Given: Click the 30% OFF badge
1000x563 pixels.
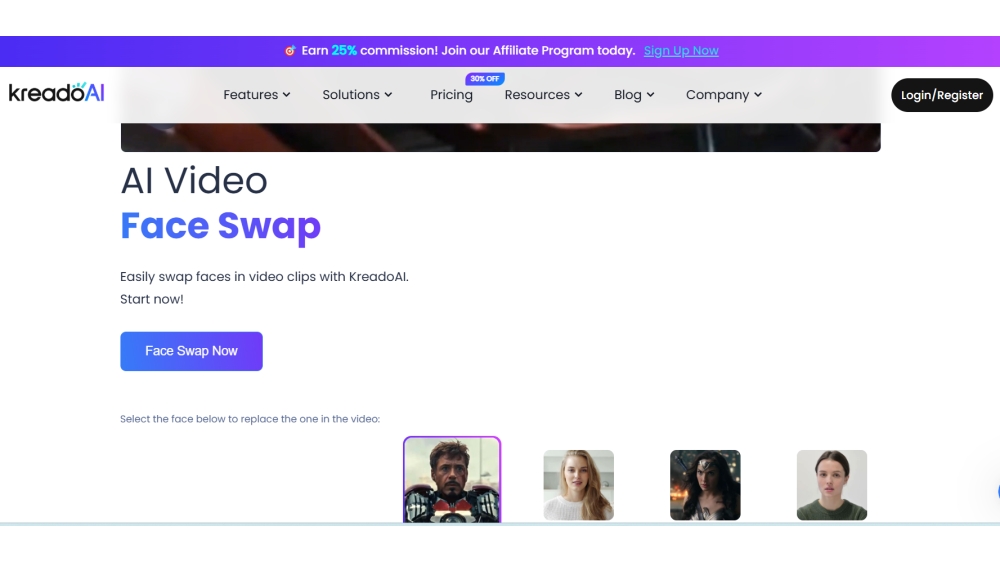Looking at the screenshot, I should coord(485,79).
